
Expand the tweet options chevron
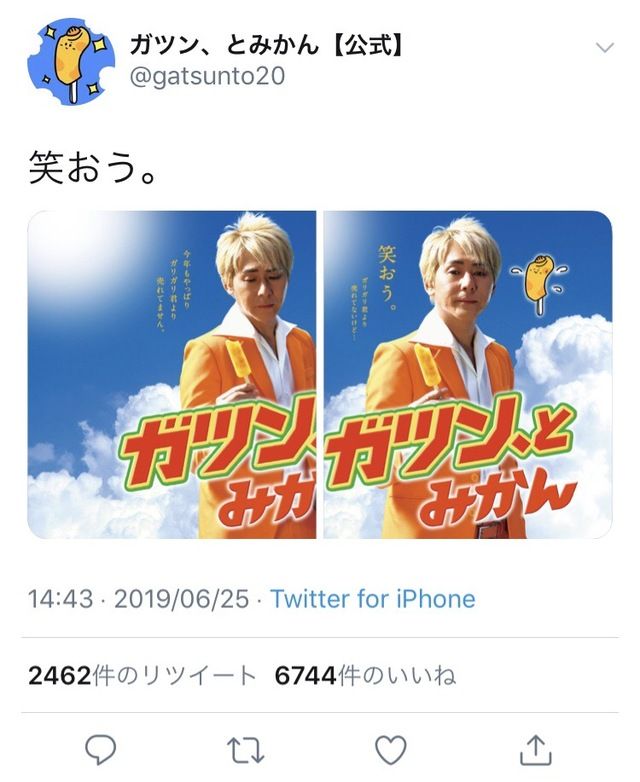605,48
